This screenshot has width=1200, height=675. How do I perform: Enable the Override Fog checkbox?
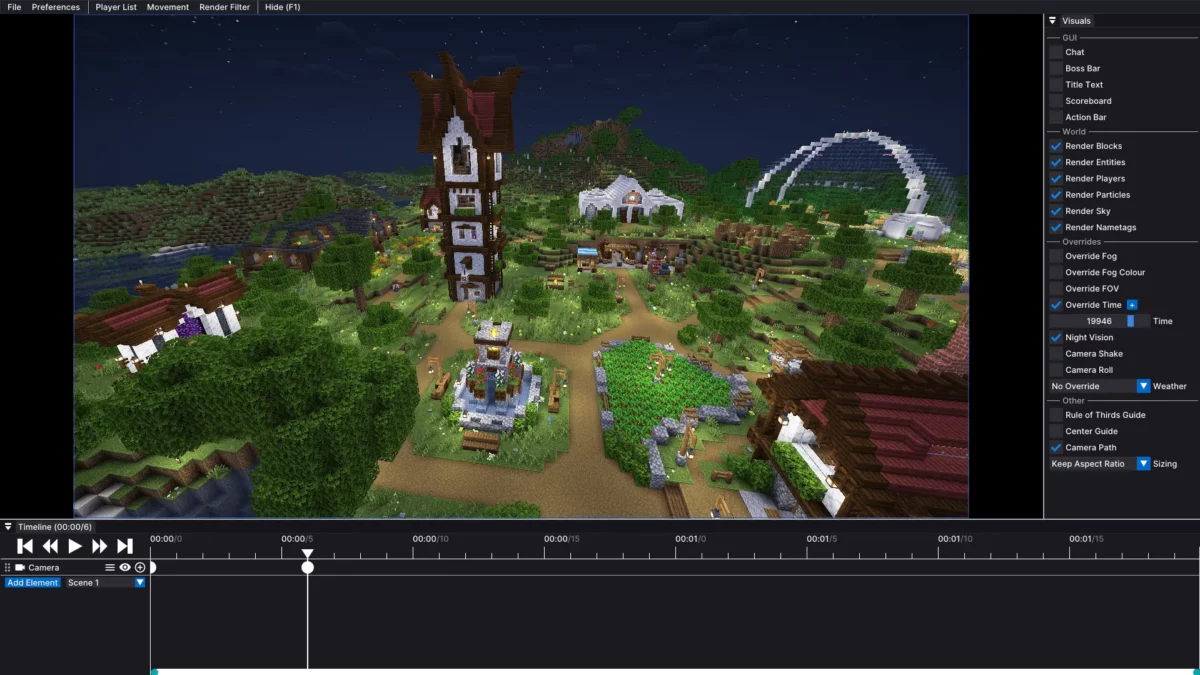1056,256
